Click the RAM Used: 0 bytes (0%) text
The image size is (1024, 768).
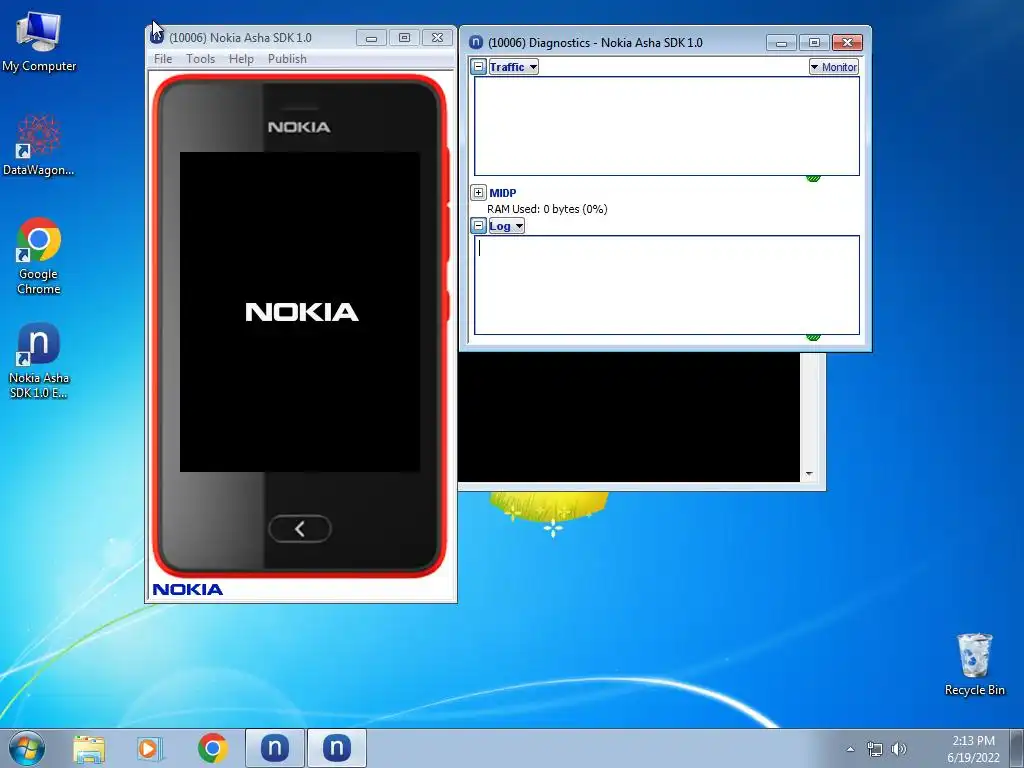(x=547, y=209)
